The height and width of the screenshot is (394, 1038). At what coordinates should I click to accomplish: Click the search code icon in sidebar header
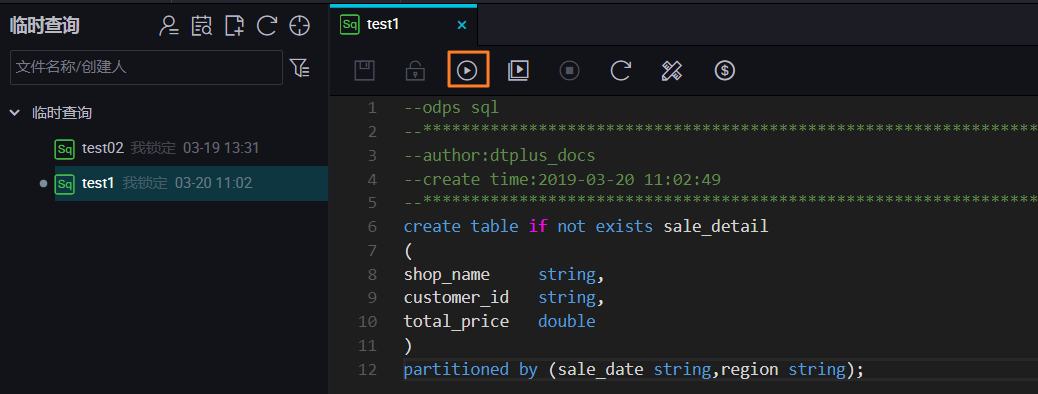click(202, 26)
